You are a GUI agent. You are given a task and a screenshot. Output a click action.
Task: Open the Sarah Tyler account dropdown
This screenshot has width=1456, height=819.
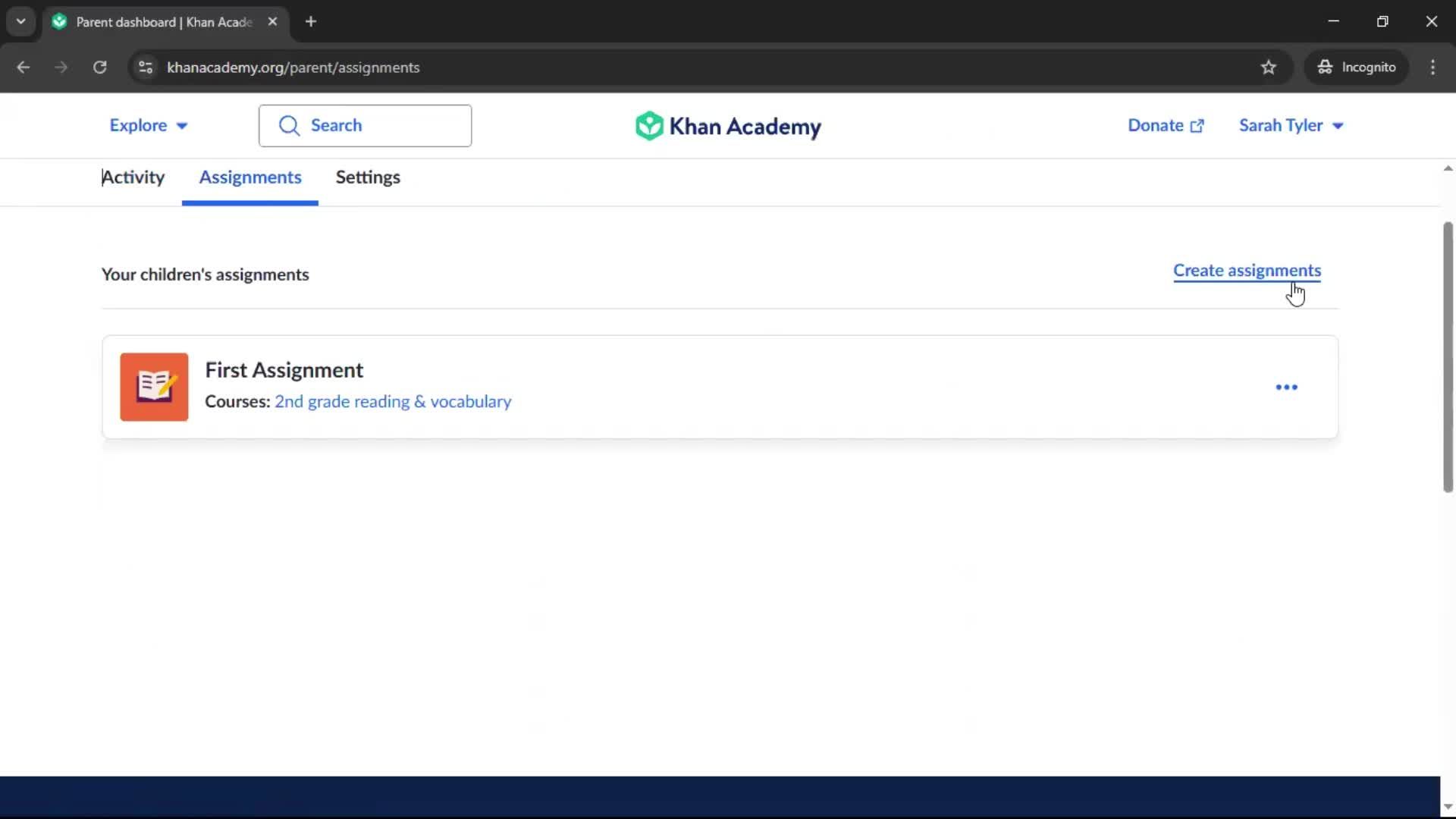pos(1291,126)
